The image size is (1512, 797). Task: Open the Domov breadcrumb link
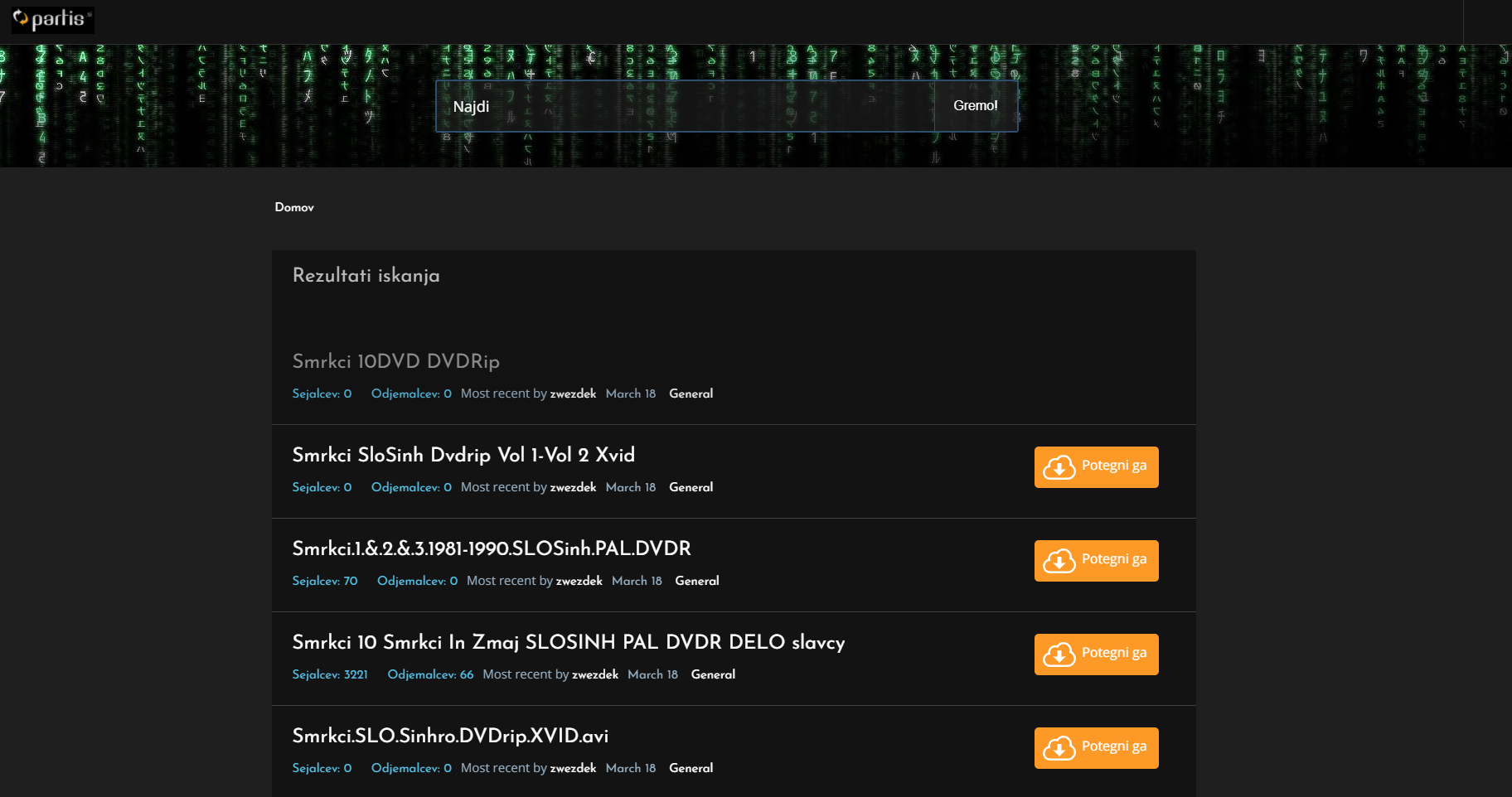point(294,207)
